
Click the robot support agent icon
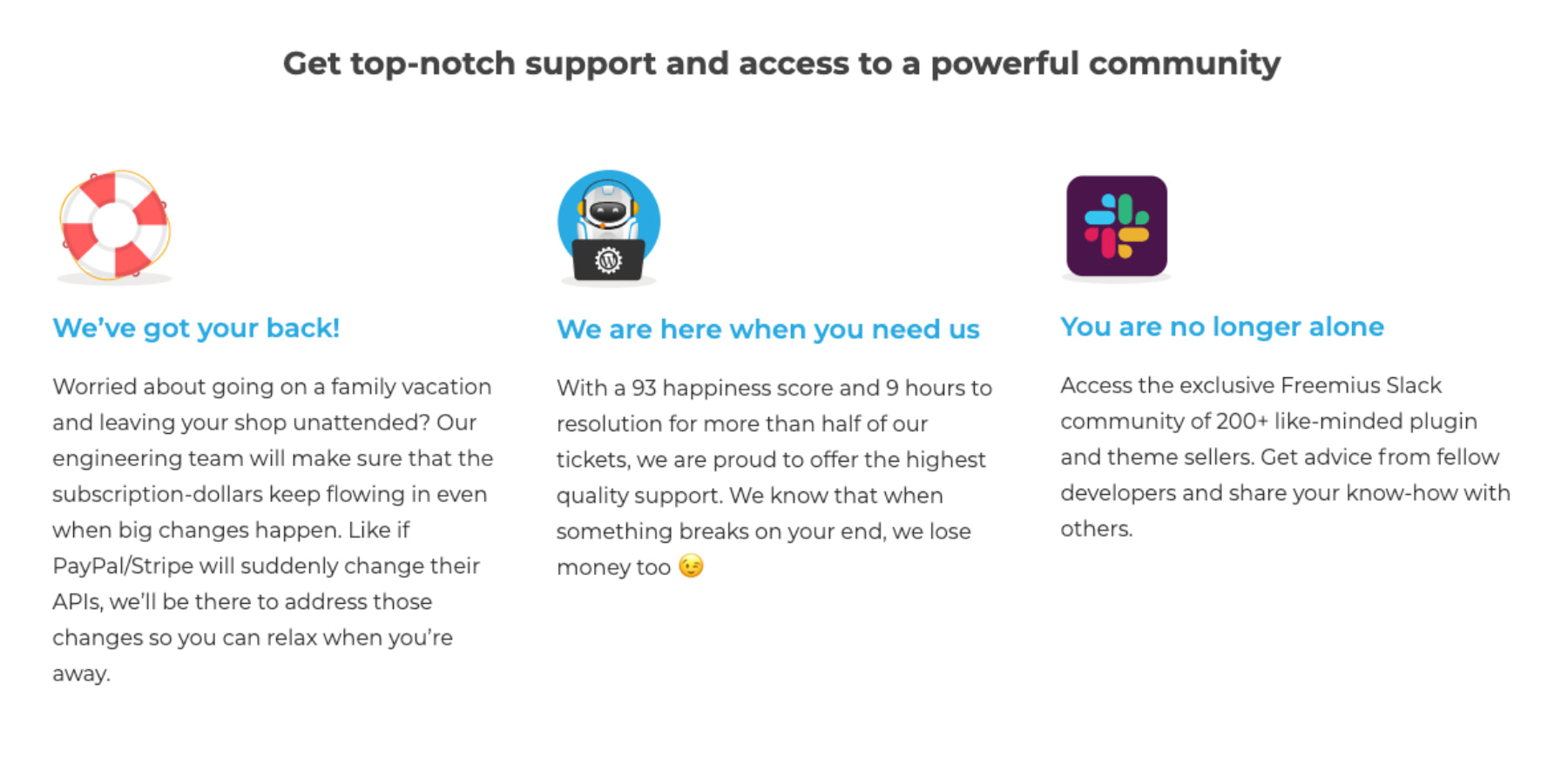(x=609, y=227)
